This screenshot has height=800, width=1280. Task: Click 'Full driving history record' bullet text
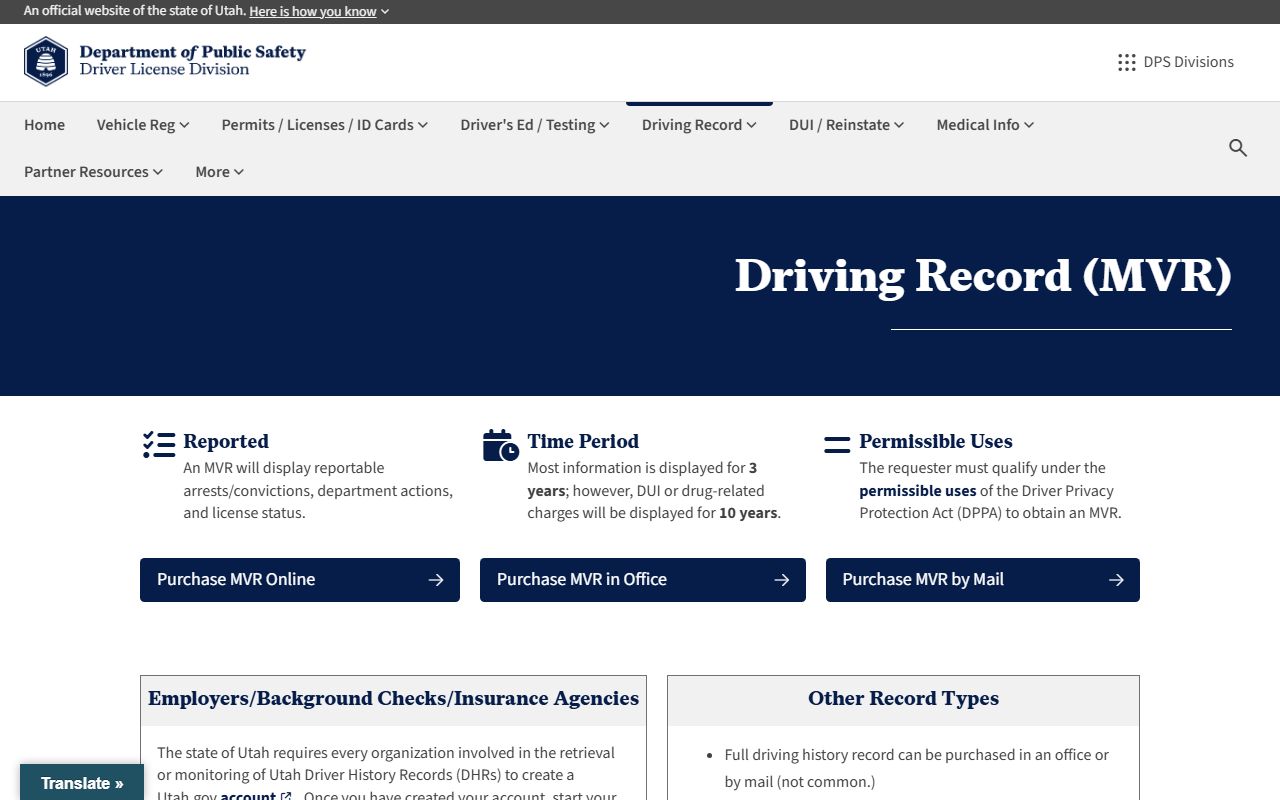pyautogui.click(x=917, y=768)
